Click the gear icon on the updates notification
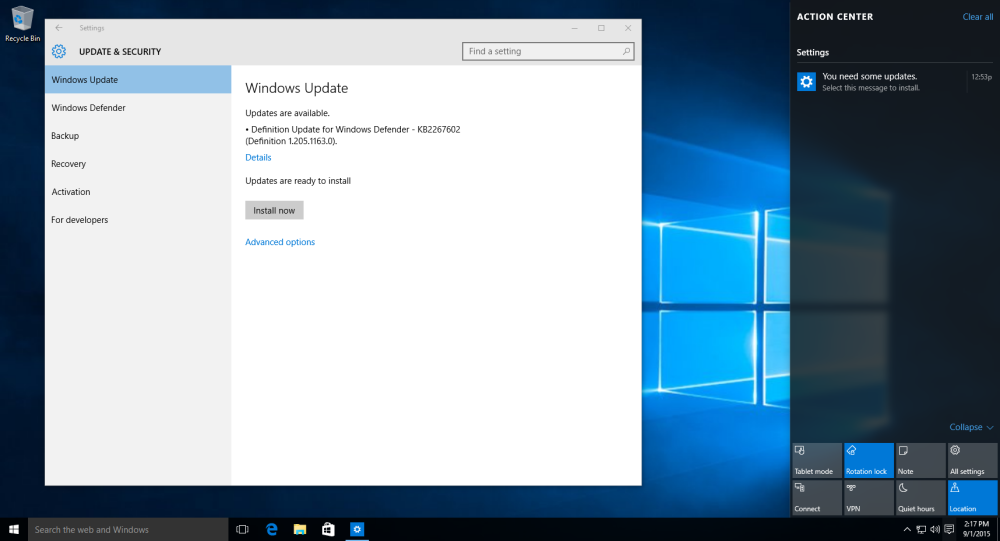Viewport: 1000px width, 541px height. [x=807, y=82]
